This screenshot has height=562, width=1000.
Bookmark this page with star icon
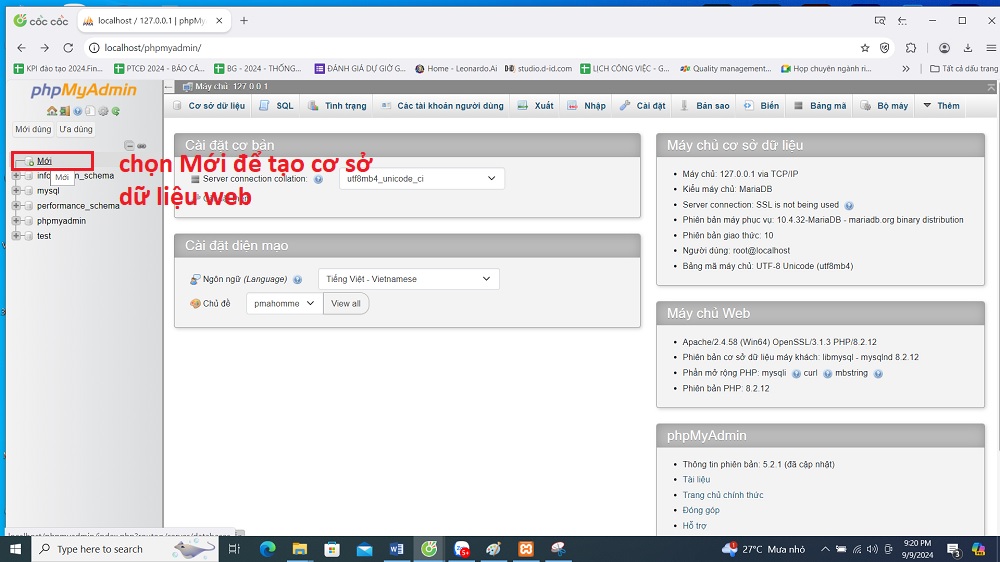click(x=865, y=48)
